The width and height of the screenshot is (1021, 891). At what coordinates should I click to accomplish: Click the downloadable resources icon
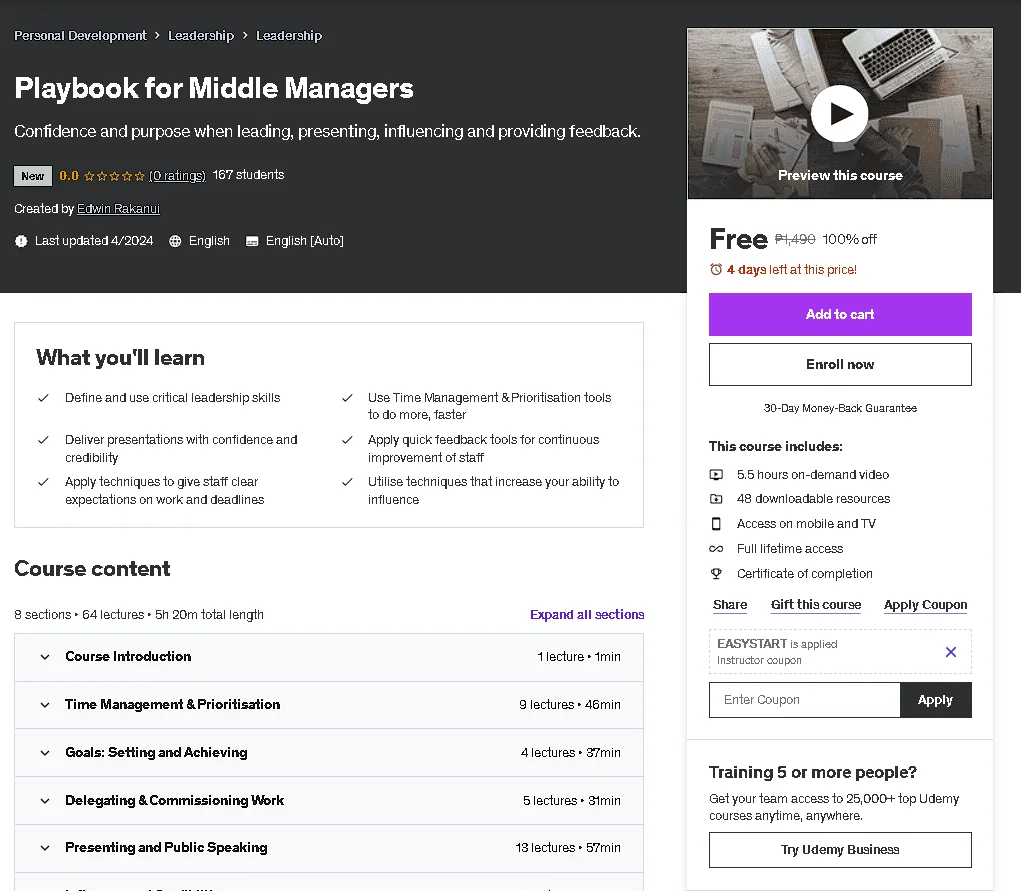point(716,499)
